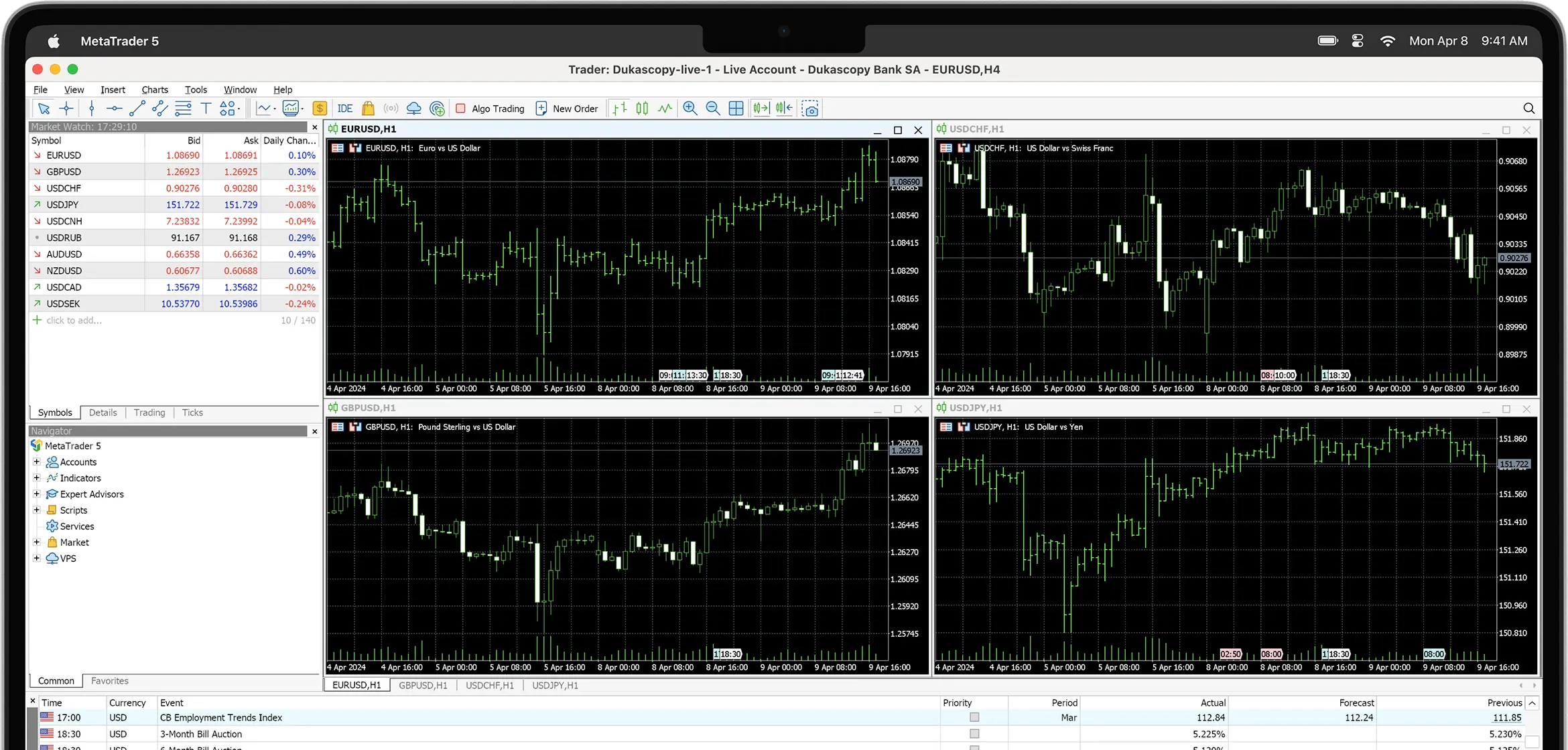Image resolution: width=1568 pixels, height=750 pixels.
Task: Expand the VPS node in Navigator
Action: tap(37, 558)
